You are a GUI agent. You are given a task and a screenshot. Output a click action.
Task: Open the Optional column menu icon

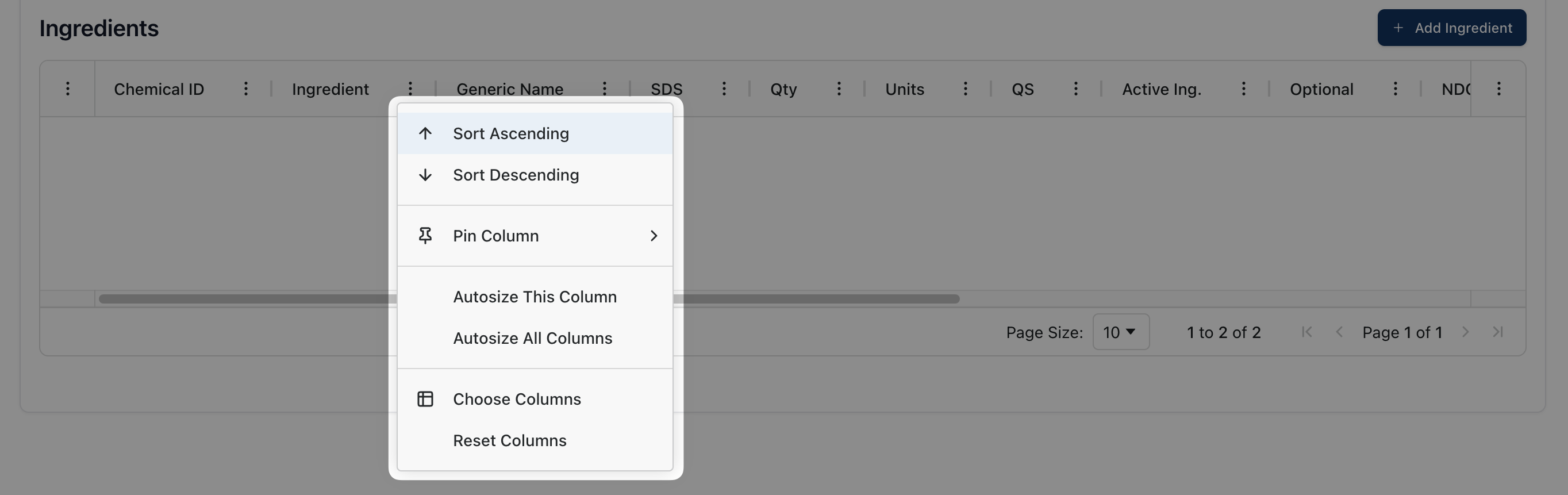tap(1395, 89)
